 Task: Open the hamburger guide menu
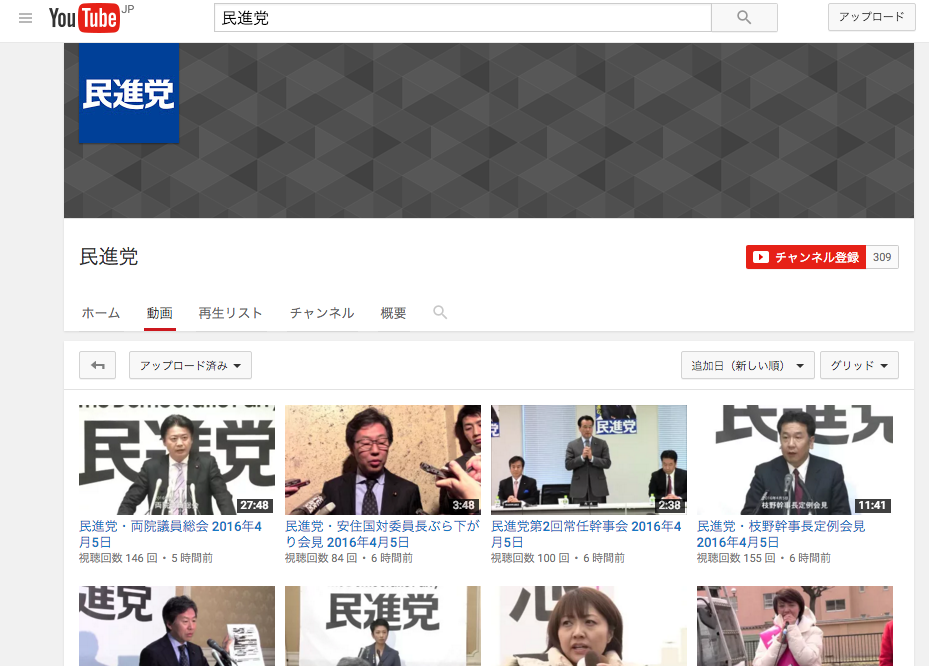click(x=26, y=18)
